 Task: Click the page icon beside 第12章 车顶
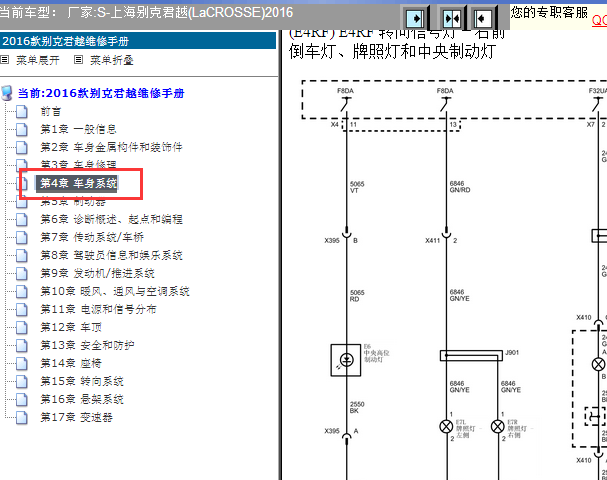tap(22, 327)
